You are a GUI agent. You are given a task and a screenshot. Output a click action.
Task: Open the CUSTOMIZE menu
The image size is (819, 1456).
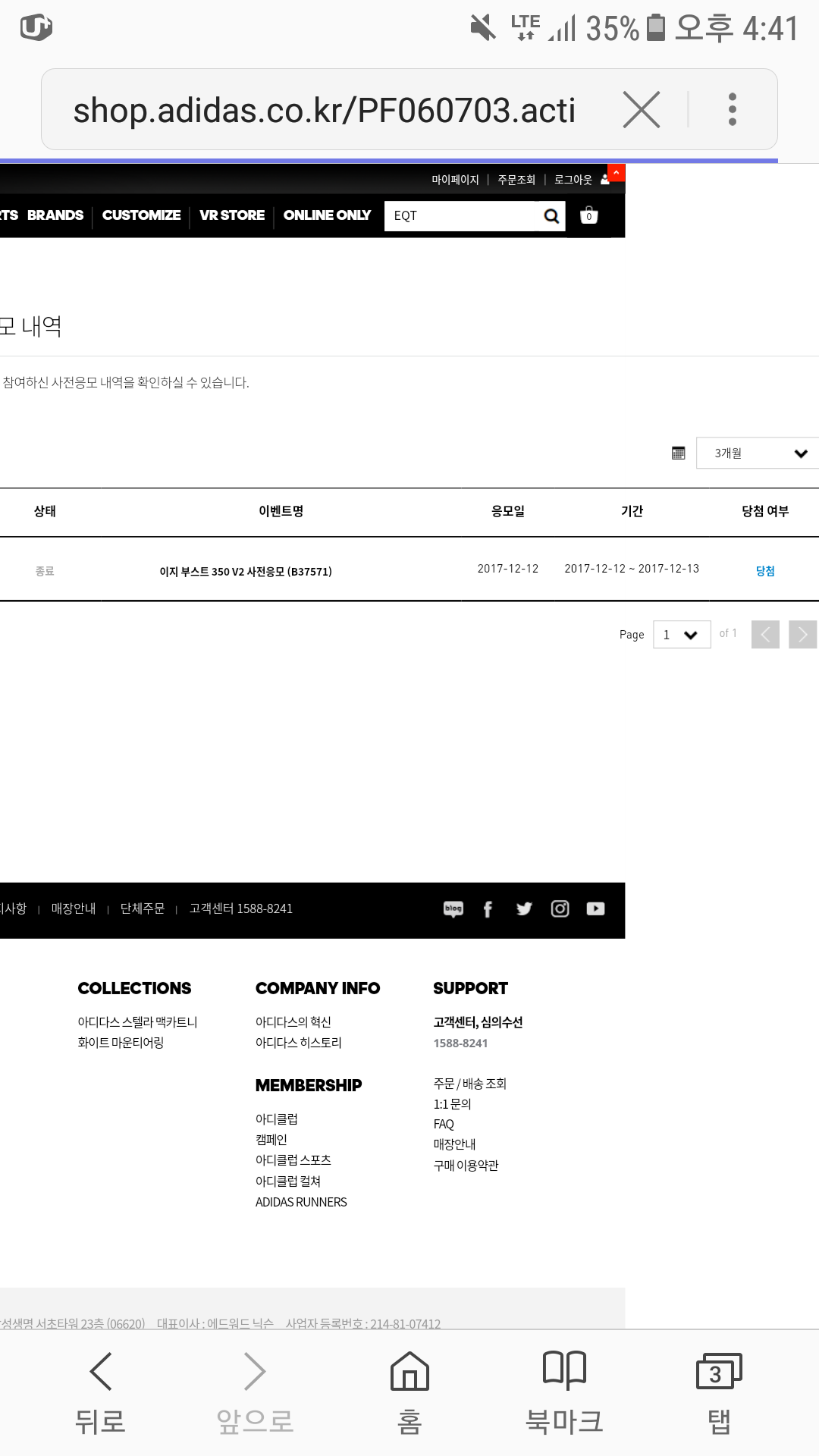141,215
